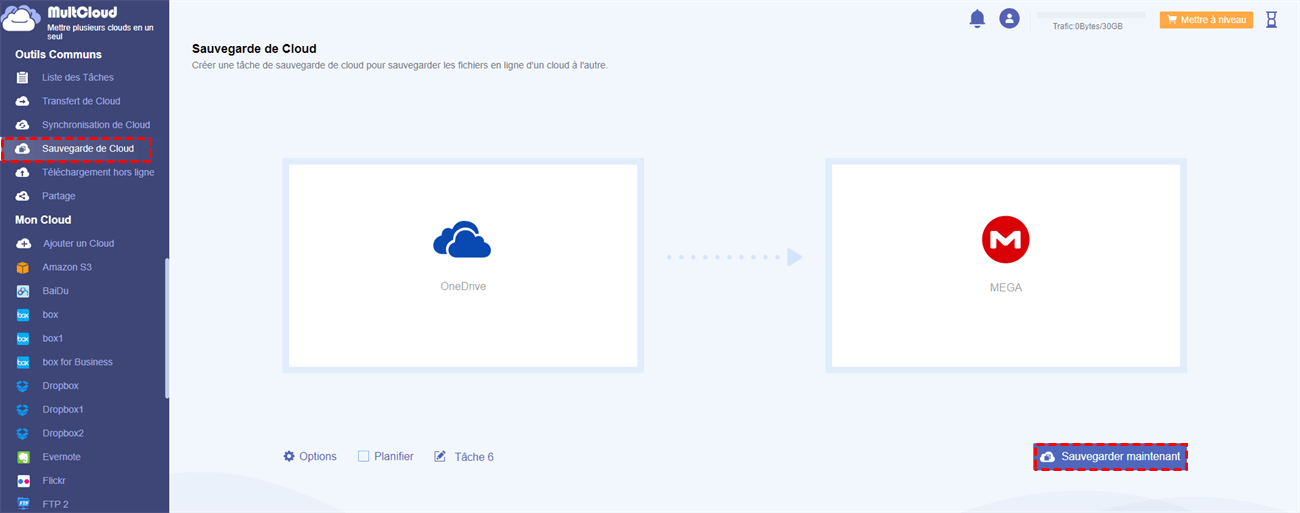1300x513 pixels.
Task: Select Flickr account entry
Action: pos(54,481)
